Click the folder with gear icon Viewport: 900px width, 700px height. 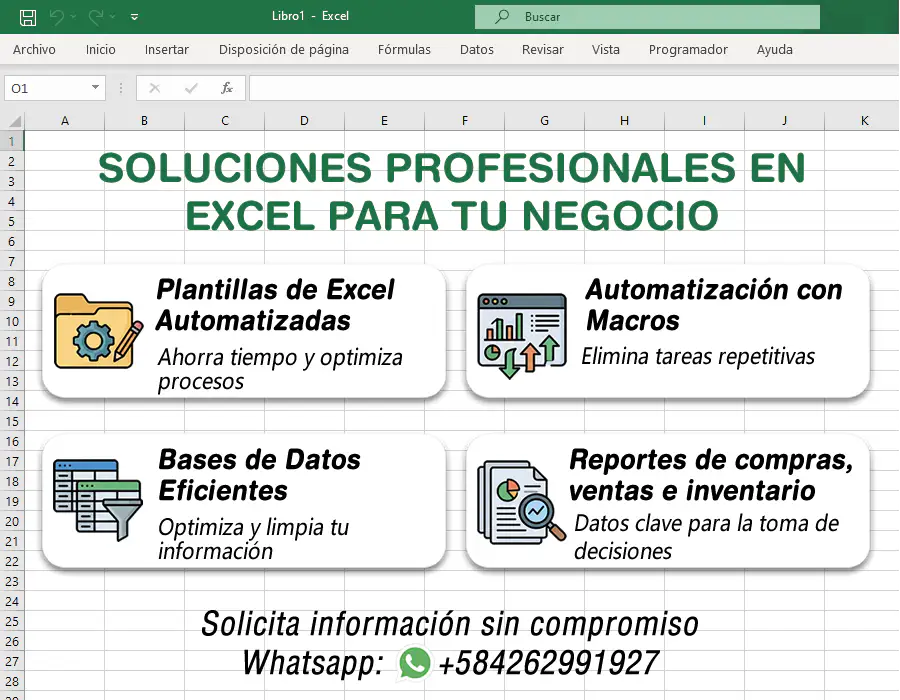(x=98, y=331)
